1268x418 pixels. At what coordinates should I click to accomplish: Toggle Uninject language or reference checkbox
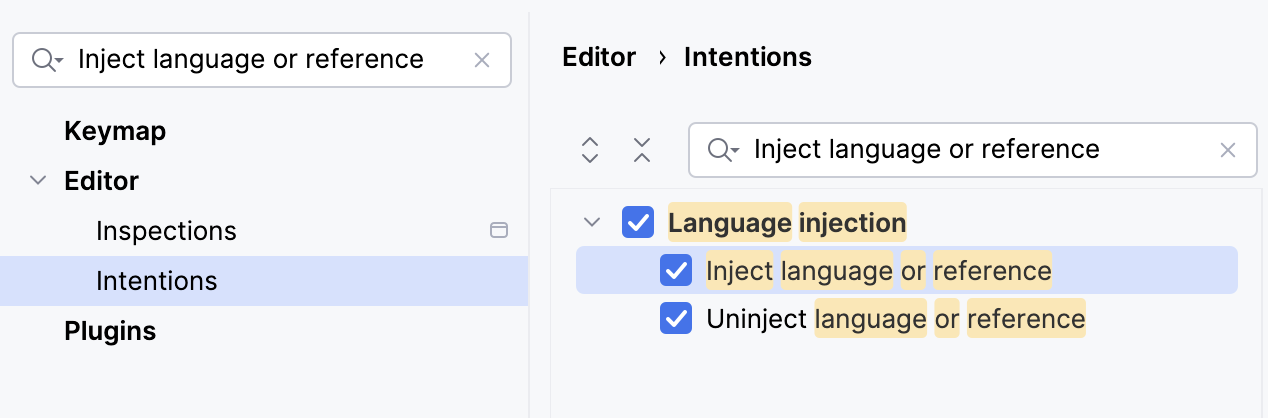[x=676, y=320]
